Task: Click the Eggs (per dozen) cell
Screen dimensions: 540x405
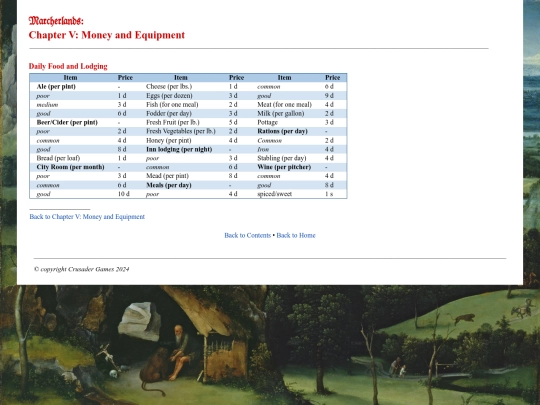Action: coord(169,95)
